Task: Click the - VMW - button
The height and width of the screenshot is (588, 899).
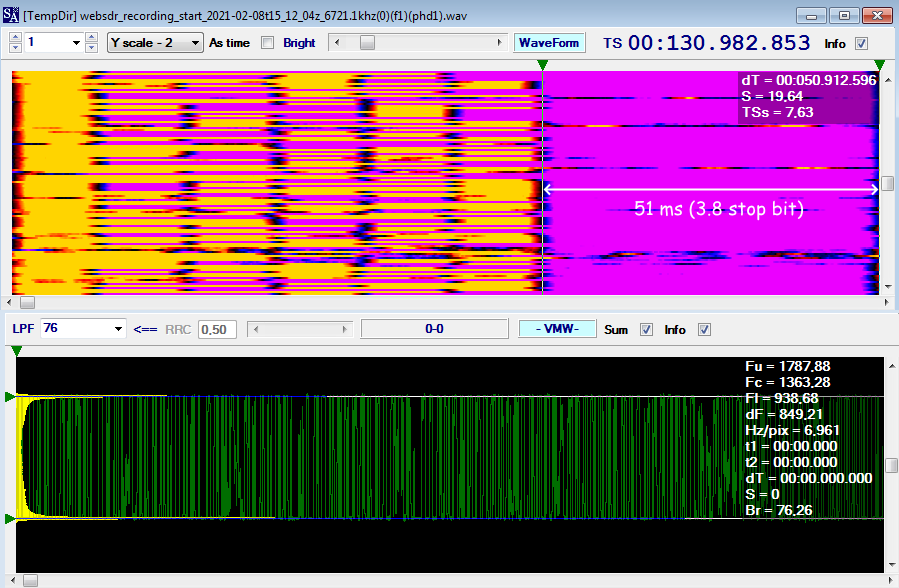Action: point(560,328)
